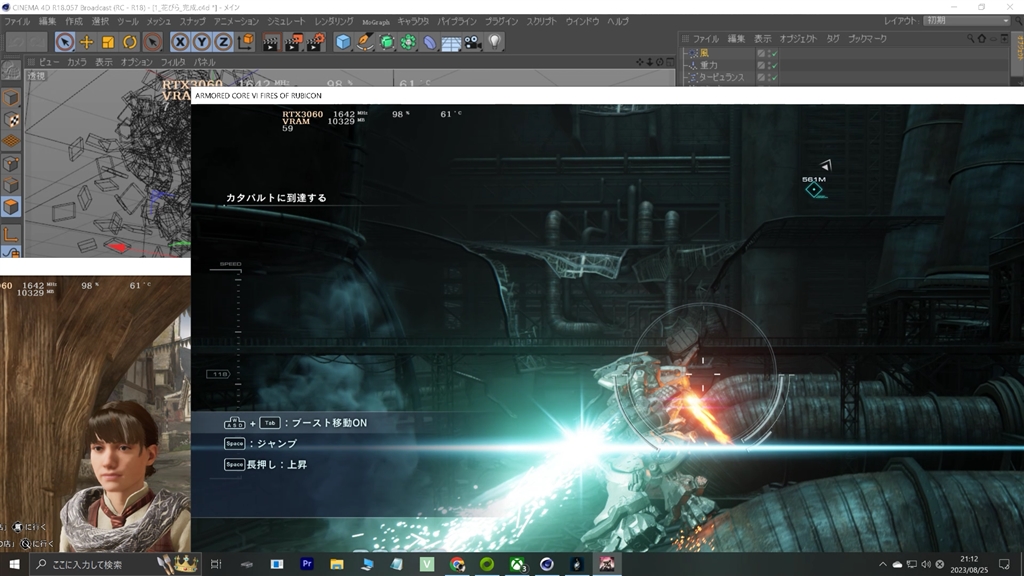Toggle the 重力 object's enable checkmark

(x=774, y=65)
